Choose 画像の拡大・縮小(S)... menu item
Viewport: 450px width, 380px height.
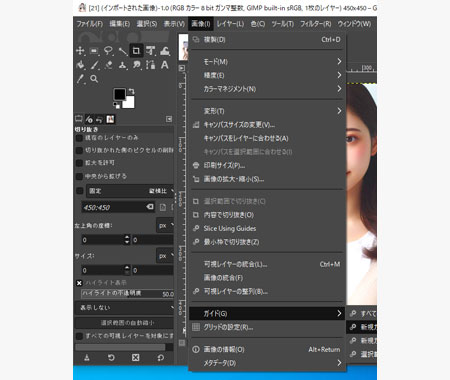268,179
